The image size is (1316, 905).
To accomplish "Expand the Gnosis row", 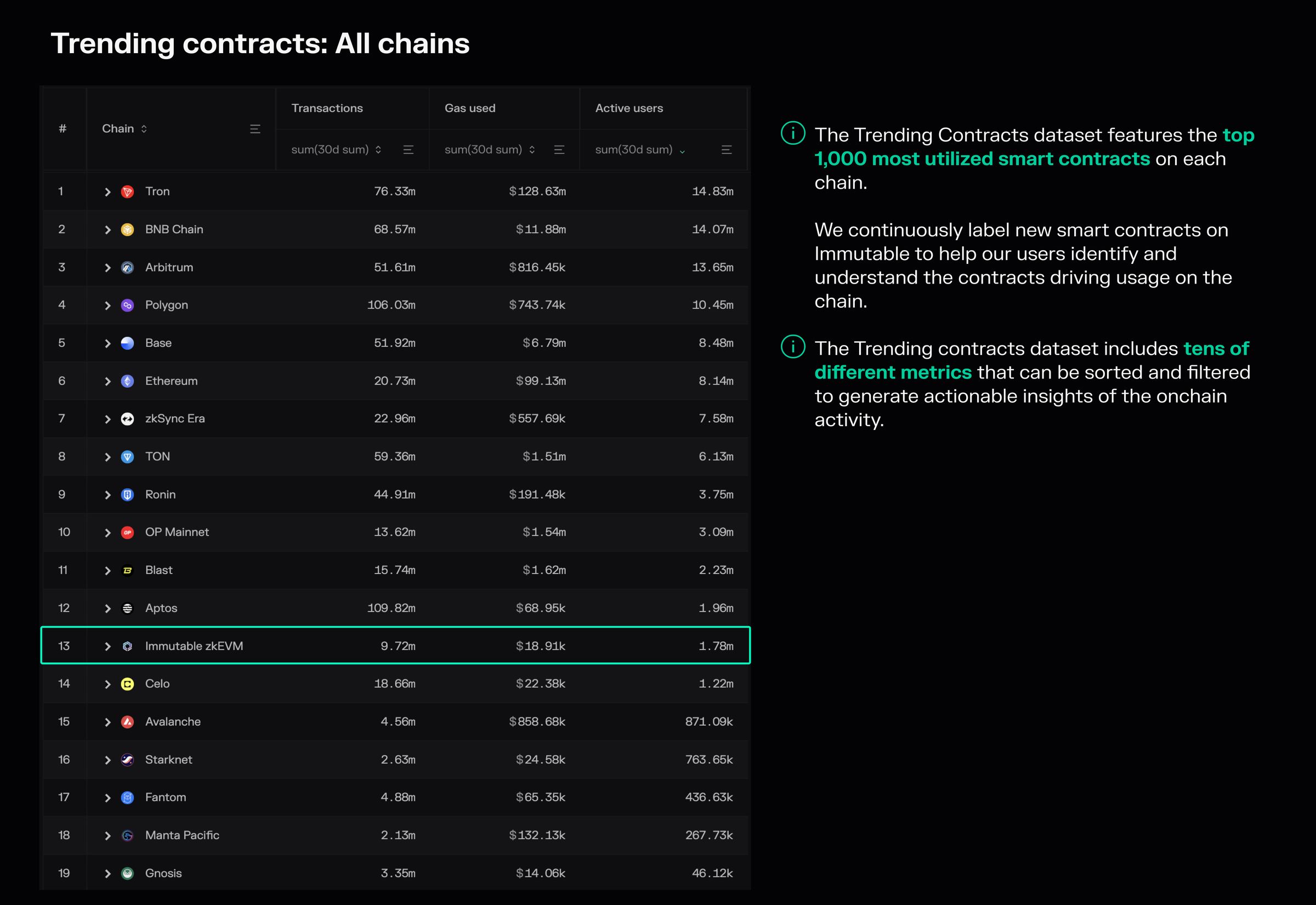I will click(x=107, y=874).
